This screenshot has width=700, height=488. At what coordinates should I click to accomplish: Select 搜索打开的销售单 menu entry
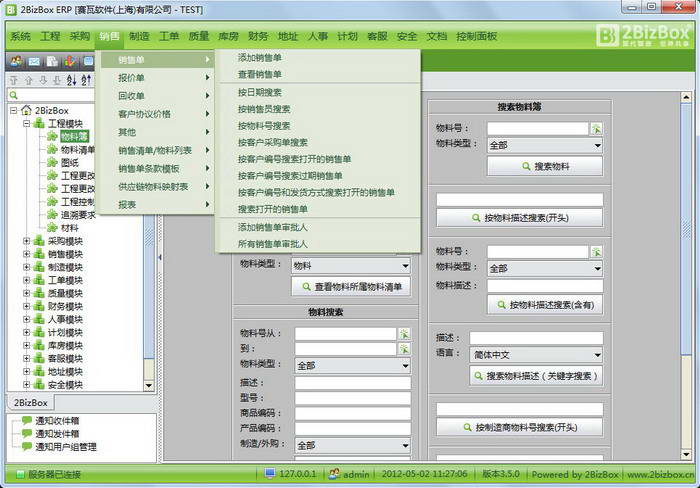272,209
